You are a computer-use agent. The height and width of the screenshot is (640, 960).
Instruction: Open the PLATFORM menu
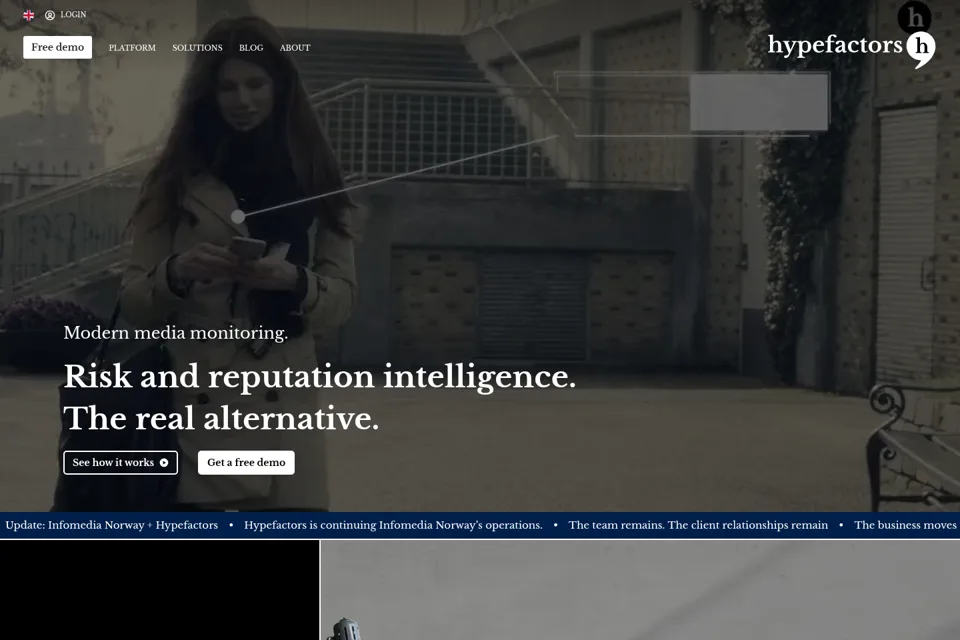pos(132,48)
